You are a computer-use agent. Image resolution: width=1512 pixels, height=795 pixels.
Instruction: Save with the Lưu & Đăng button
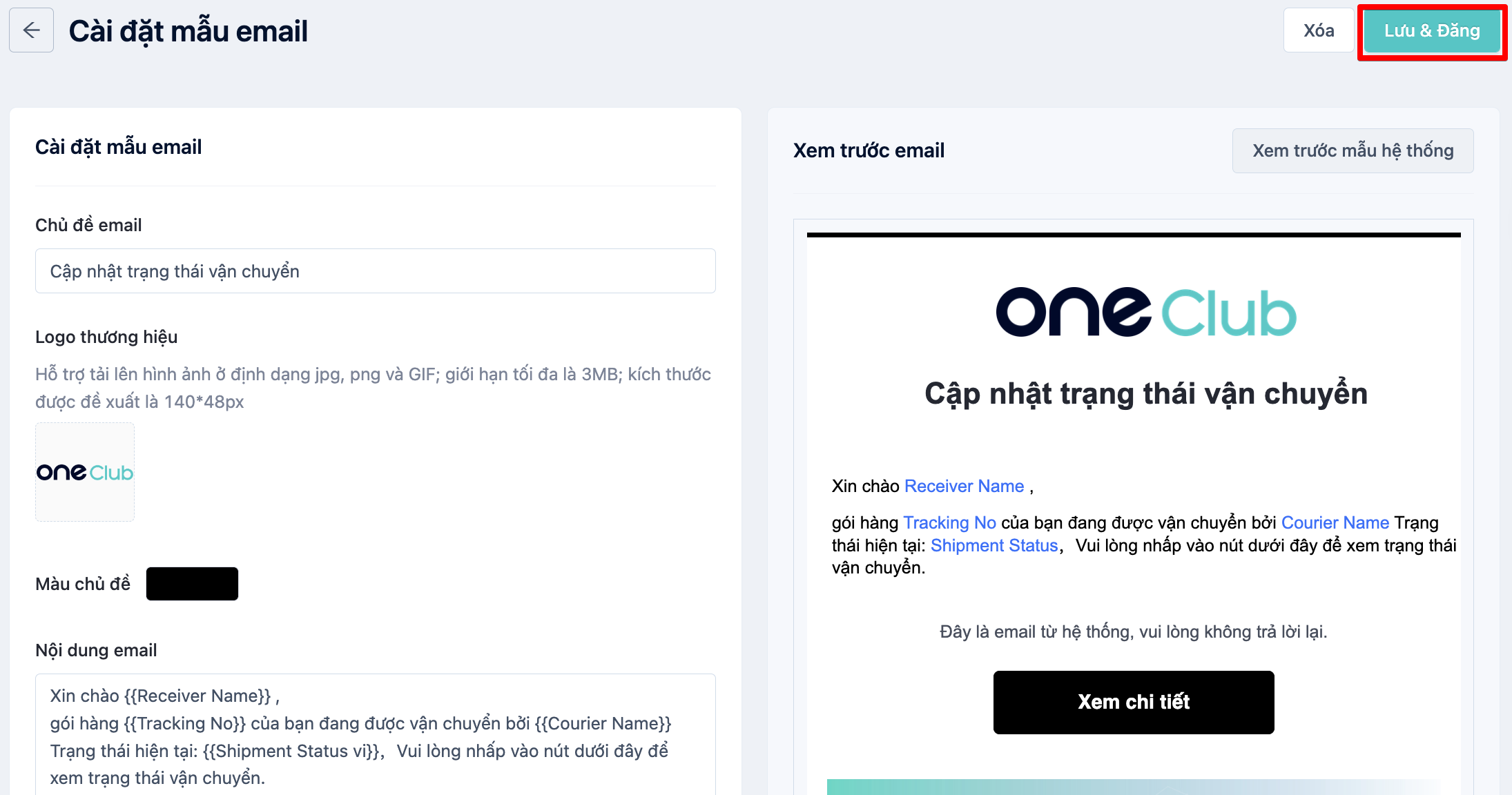(1432, 30)
